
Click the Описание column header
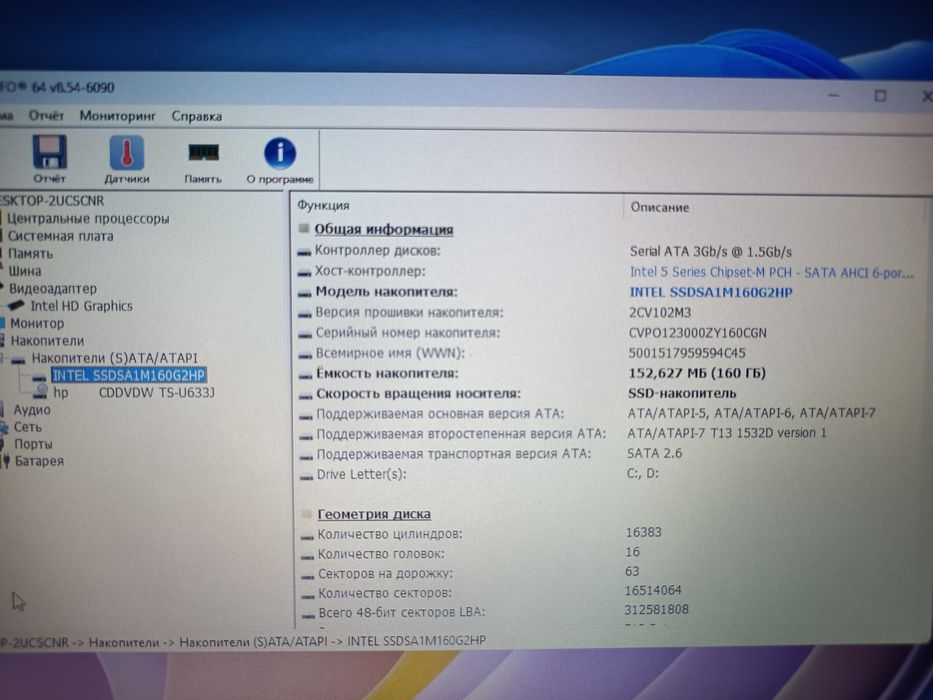click(x=659, y=208)
